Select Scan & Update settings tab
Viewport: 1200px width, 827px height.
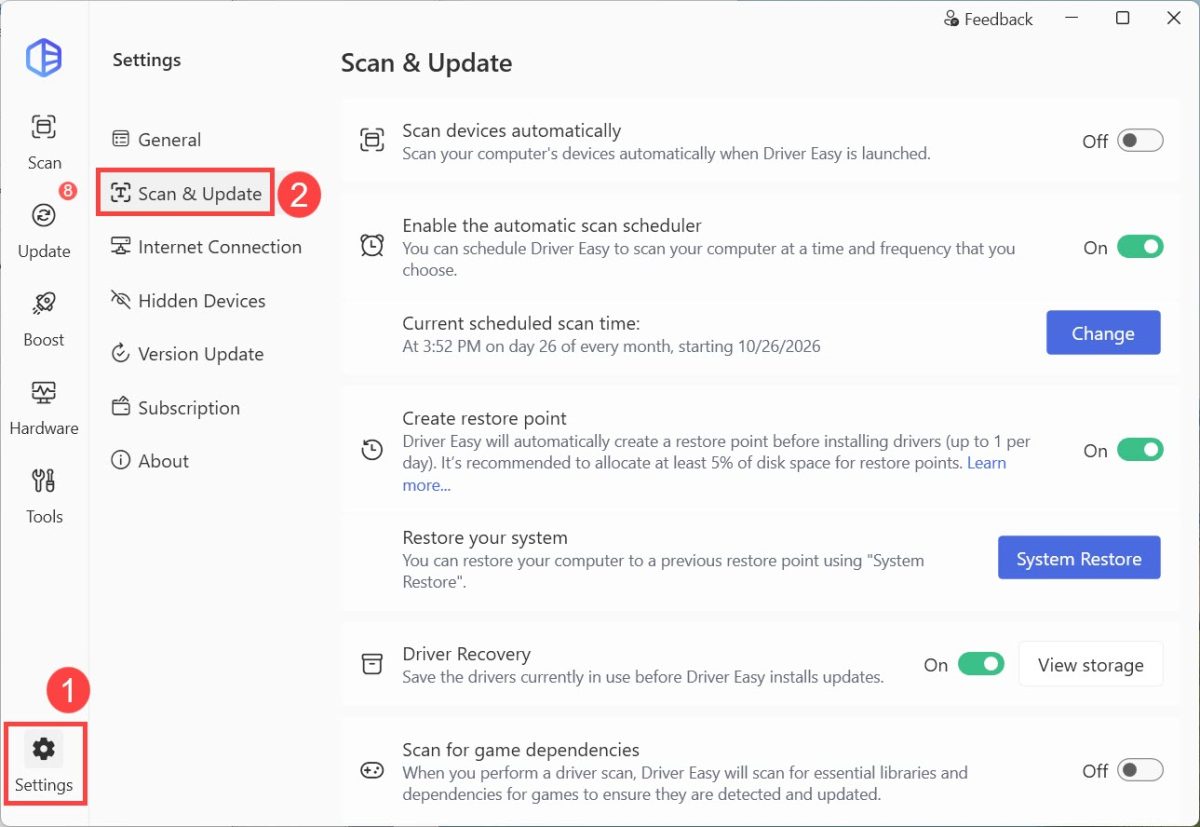coord(186,193)
